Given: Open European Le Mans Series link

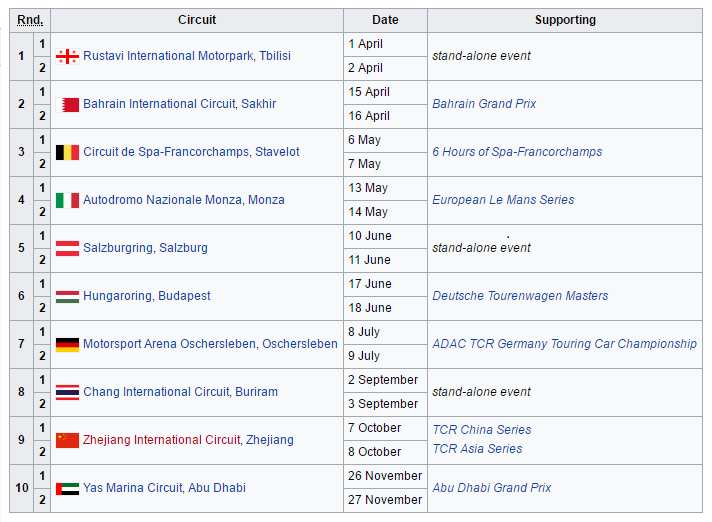Looking at the screenshot, I should click(503, 200).
